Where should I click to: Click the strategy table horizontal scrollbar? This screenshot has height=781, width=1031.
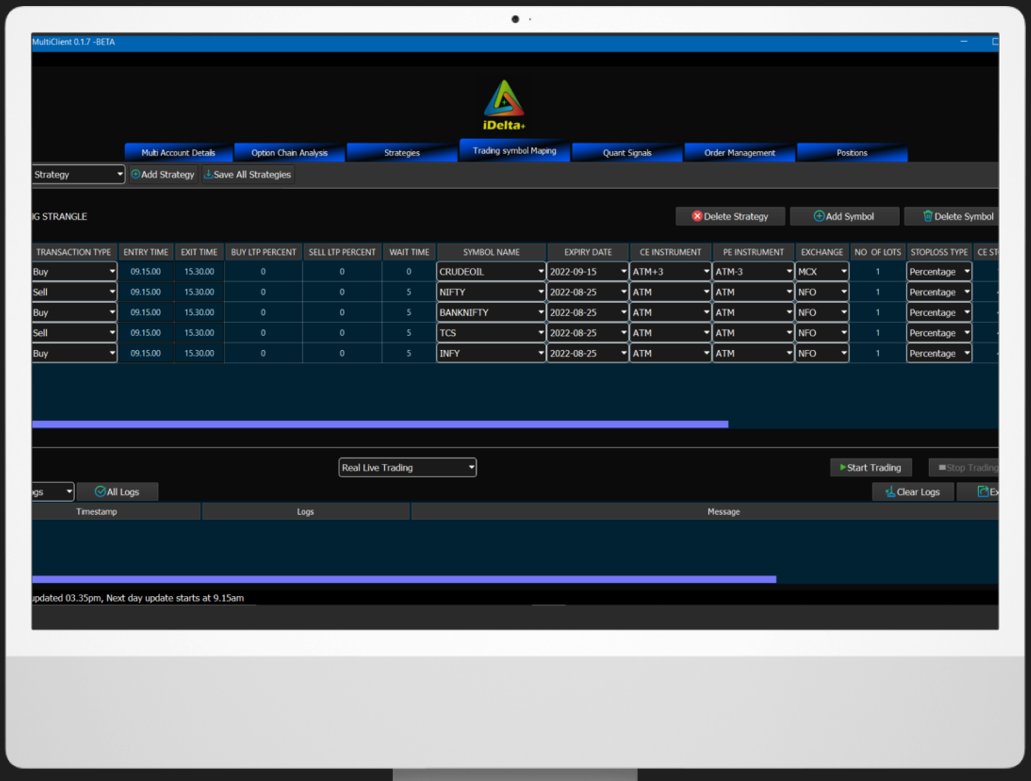[380, 425]
